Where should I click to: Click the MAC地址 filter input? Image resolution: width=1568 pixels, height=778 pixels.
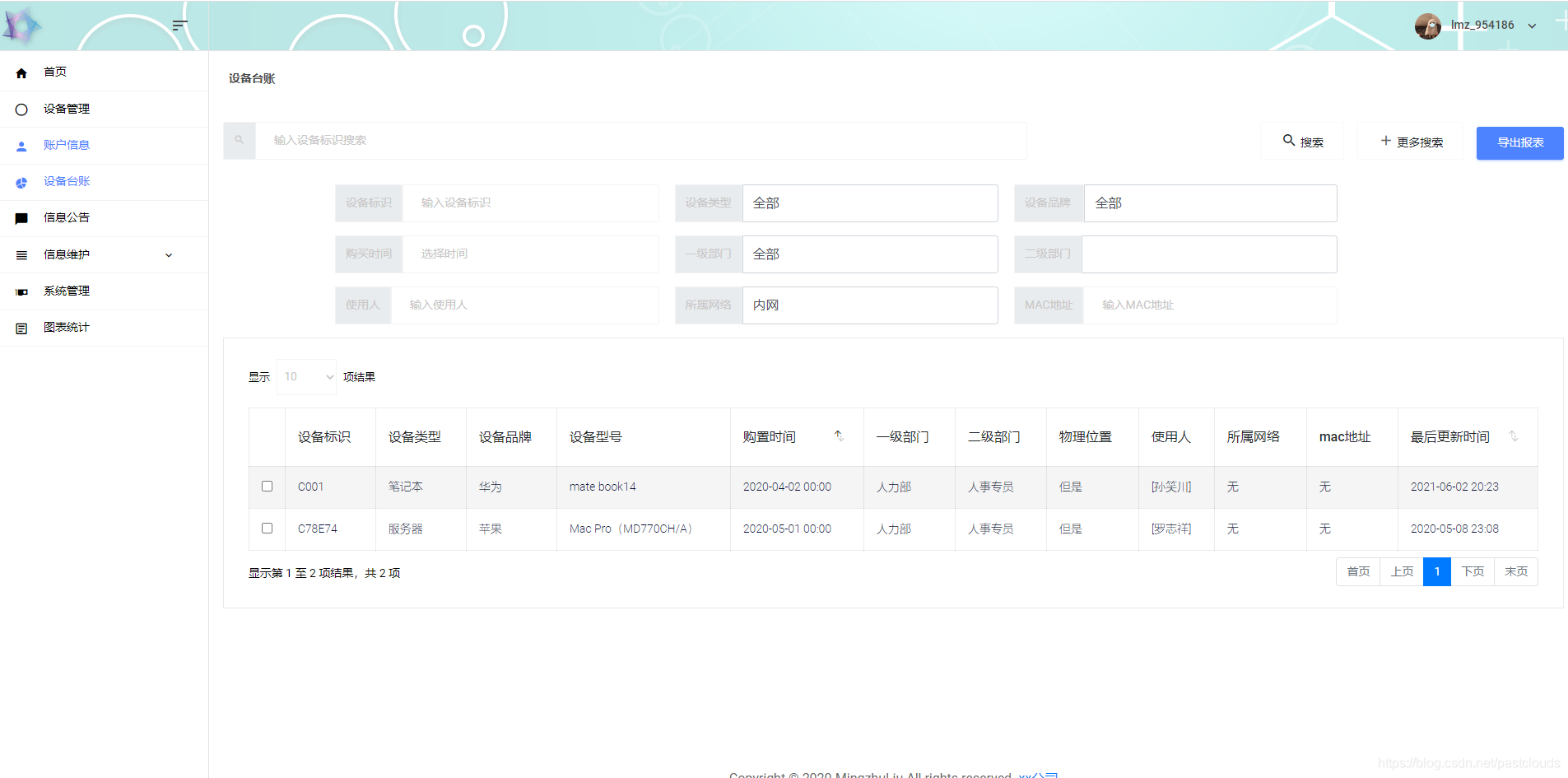[x=1210, y=305]
